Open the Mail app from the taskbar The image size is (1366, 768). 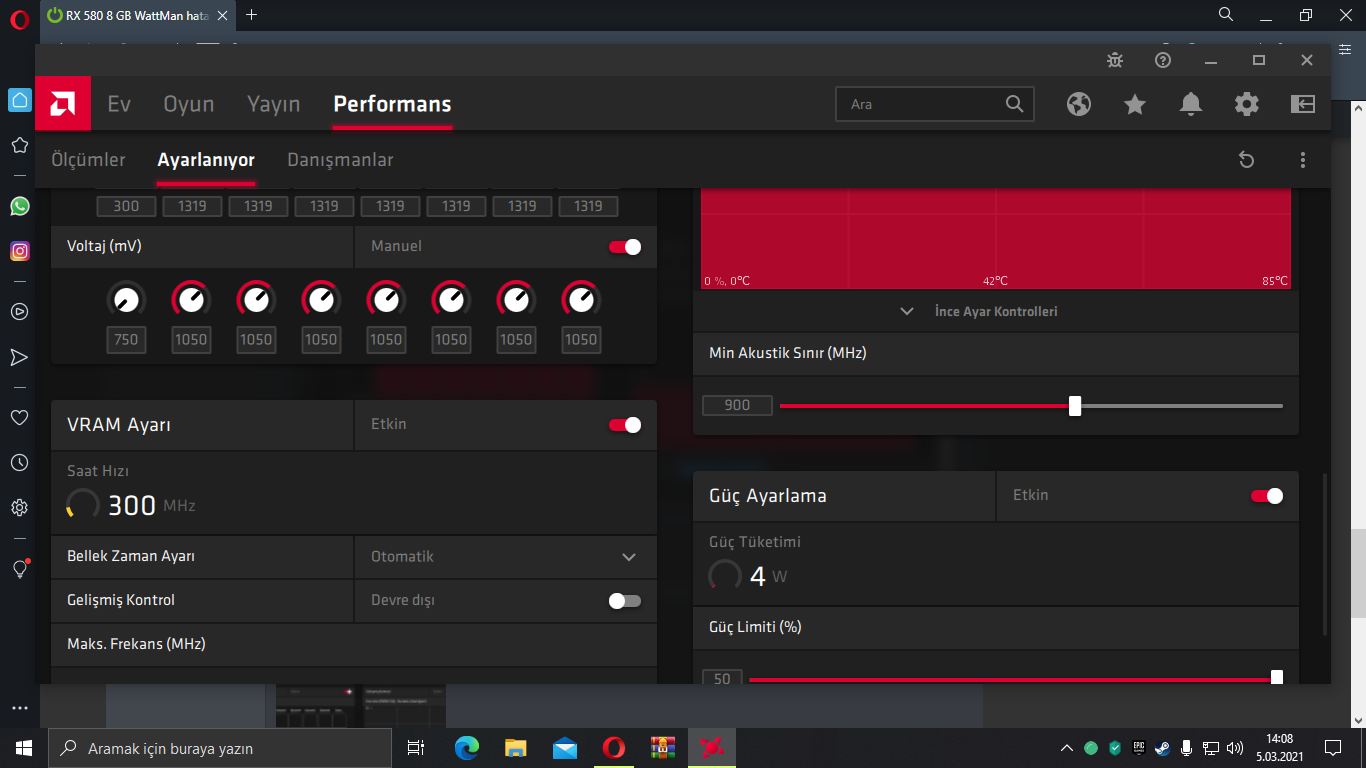point(565,748)
